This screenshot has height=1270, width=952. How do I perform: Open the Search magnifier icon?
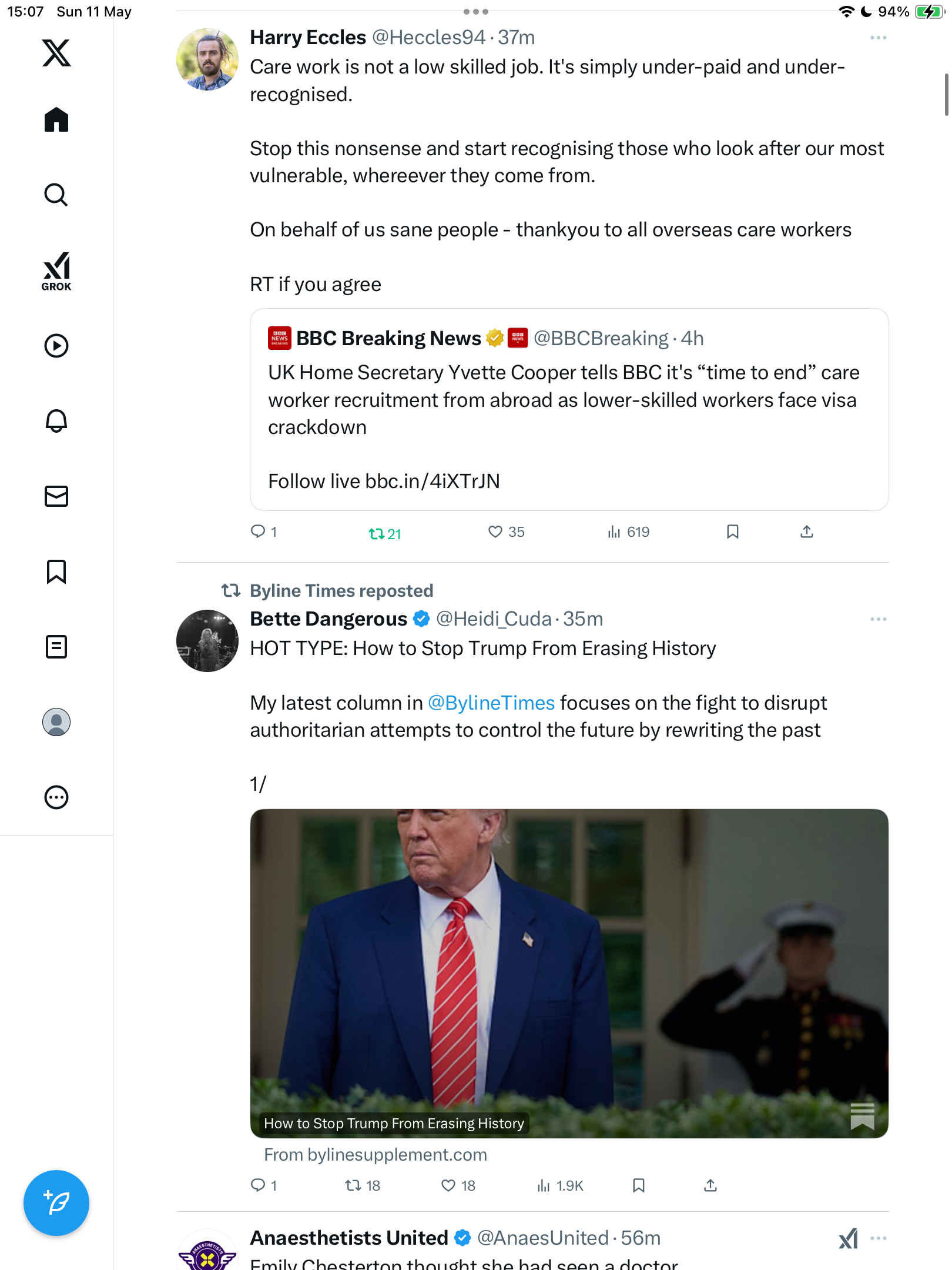[x=56, y=195]
